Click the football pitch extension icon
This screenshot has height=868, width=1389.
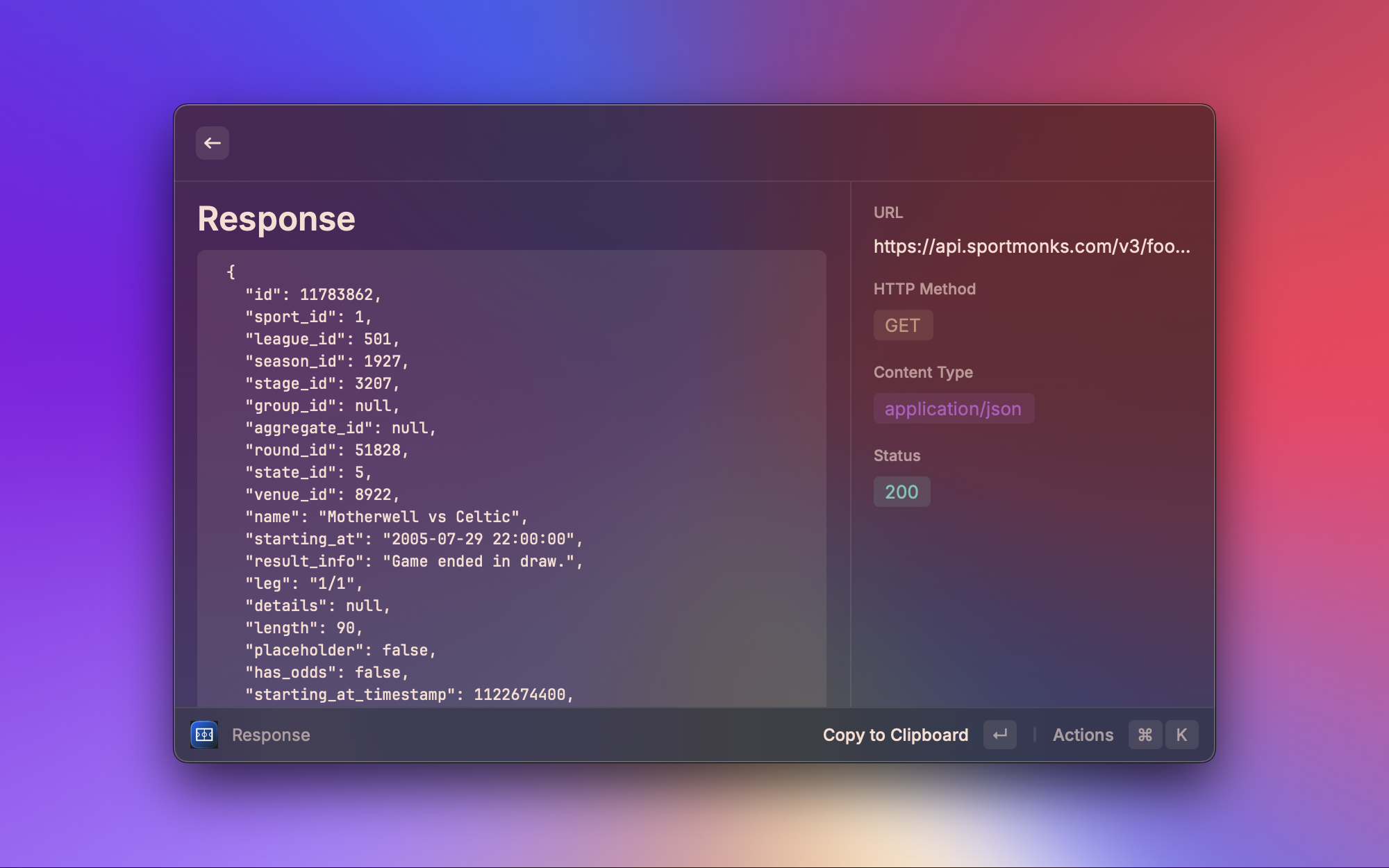pyautogui.click(x=204, y=735)
